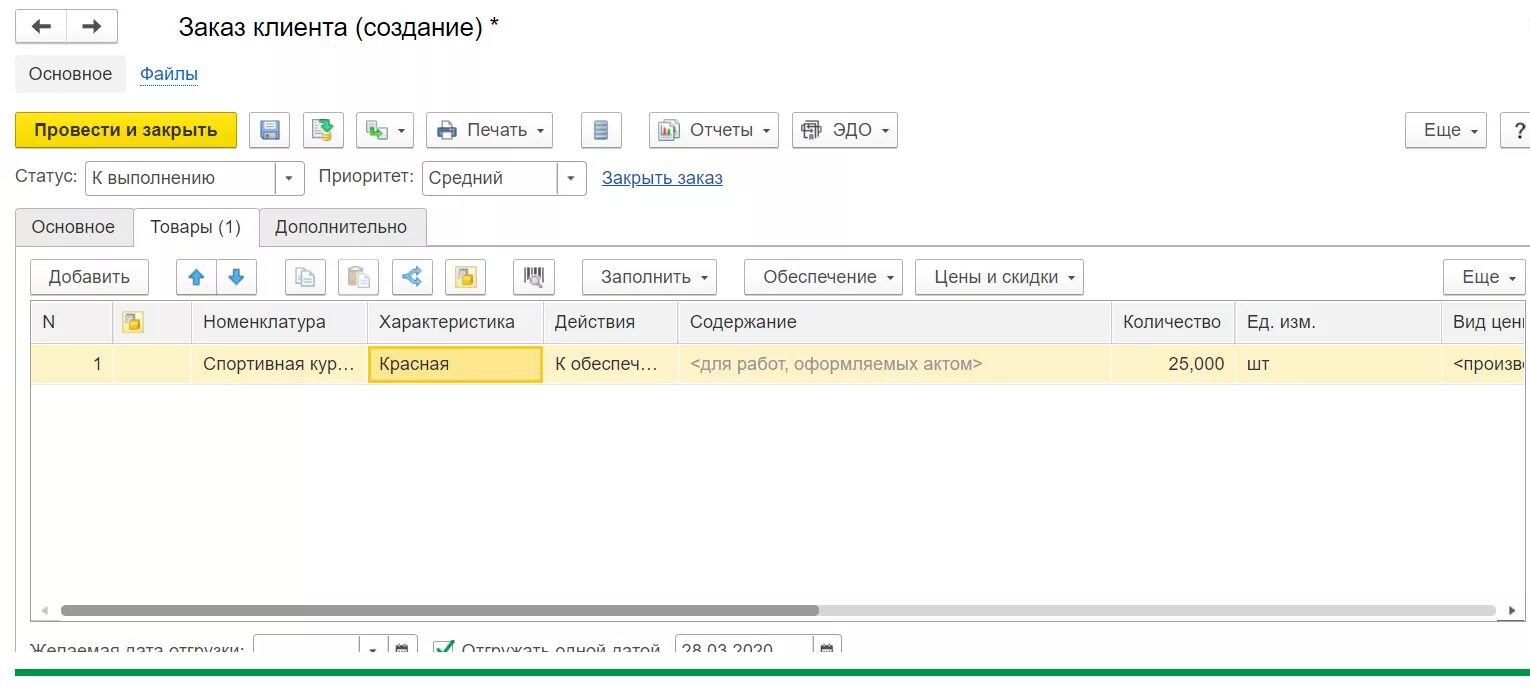Open barcode search icon
The image size is (1530, 688).
click(x=534, y=277)
